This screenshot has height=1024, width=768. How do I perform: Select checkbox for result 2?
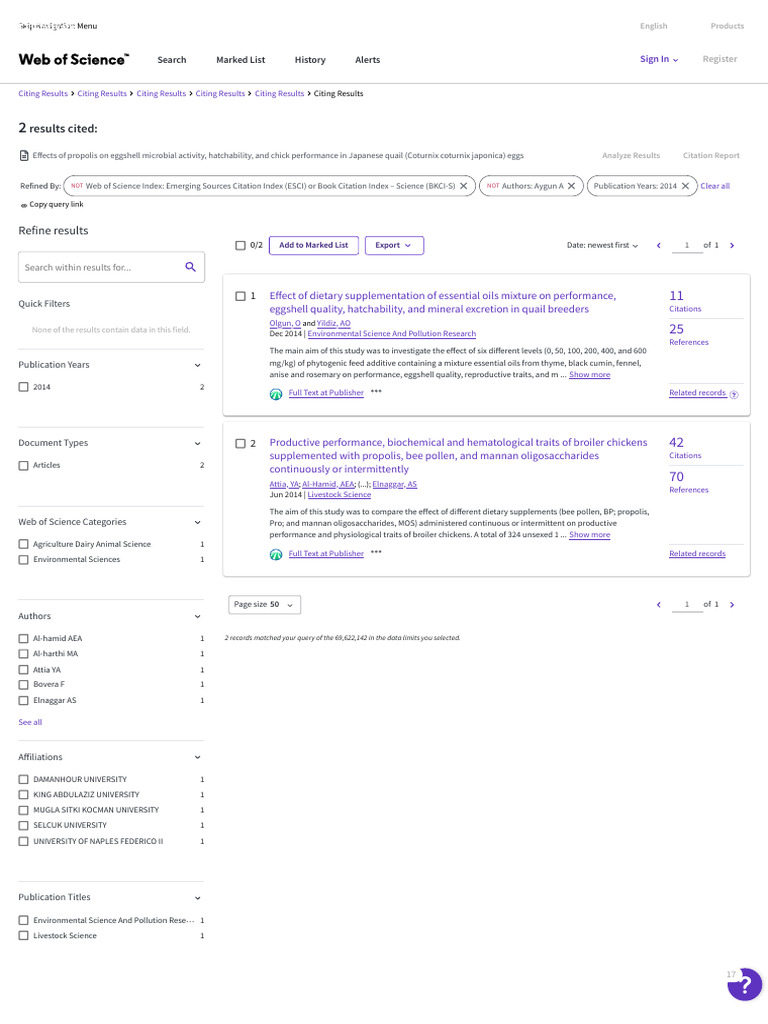[x=240, y=443]
